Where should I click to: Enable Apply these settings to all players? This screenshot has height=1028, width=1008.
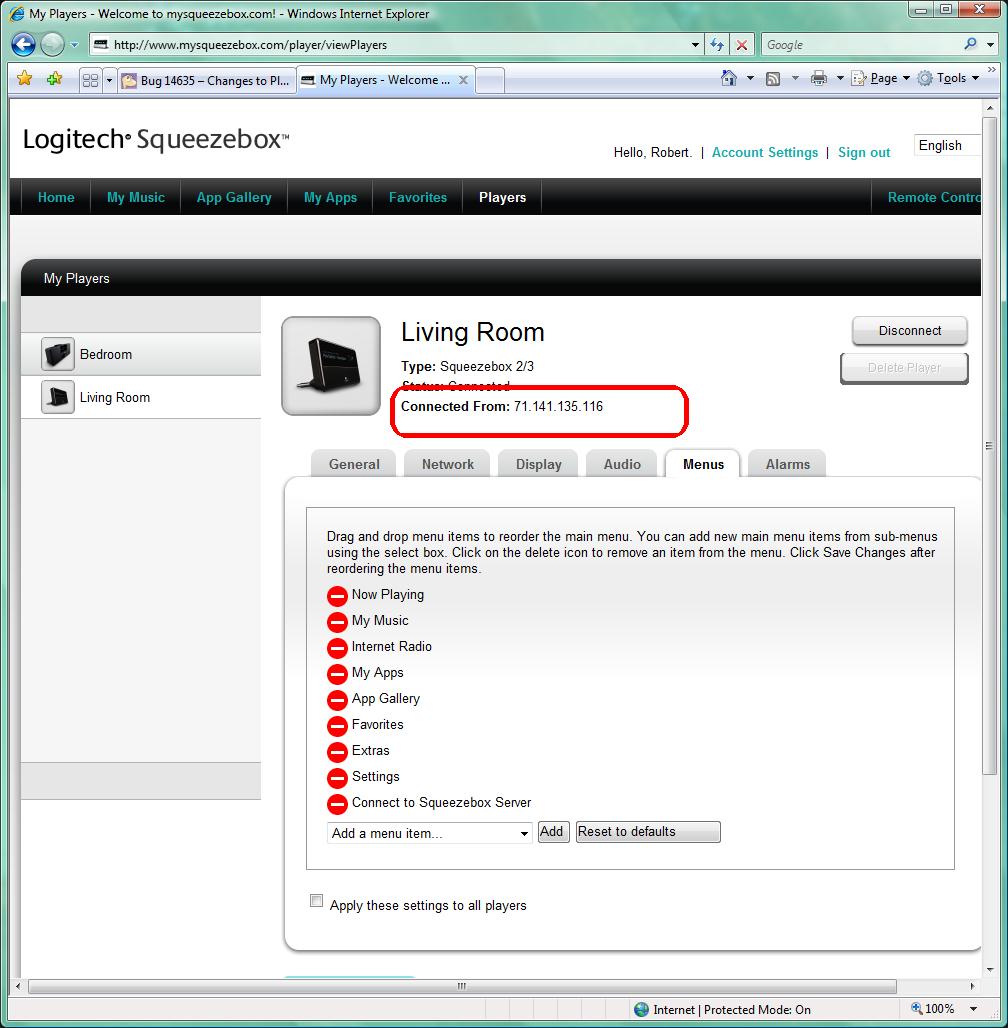pos(317,902)
